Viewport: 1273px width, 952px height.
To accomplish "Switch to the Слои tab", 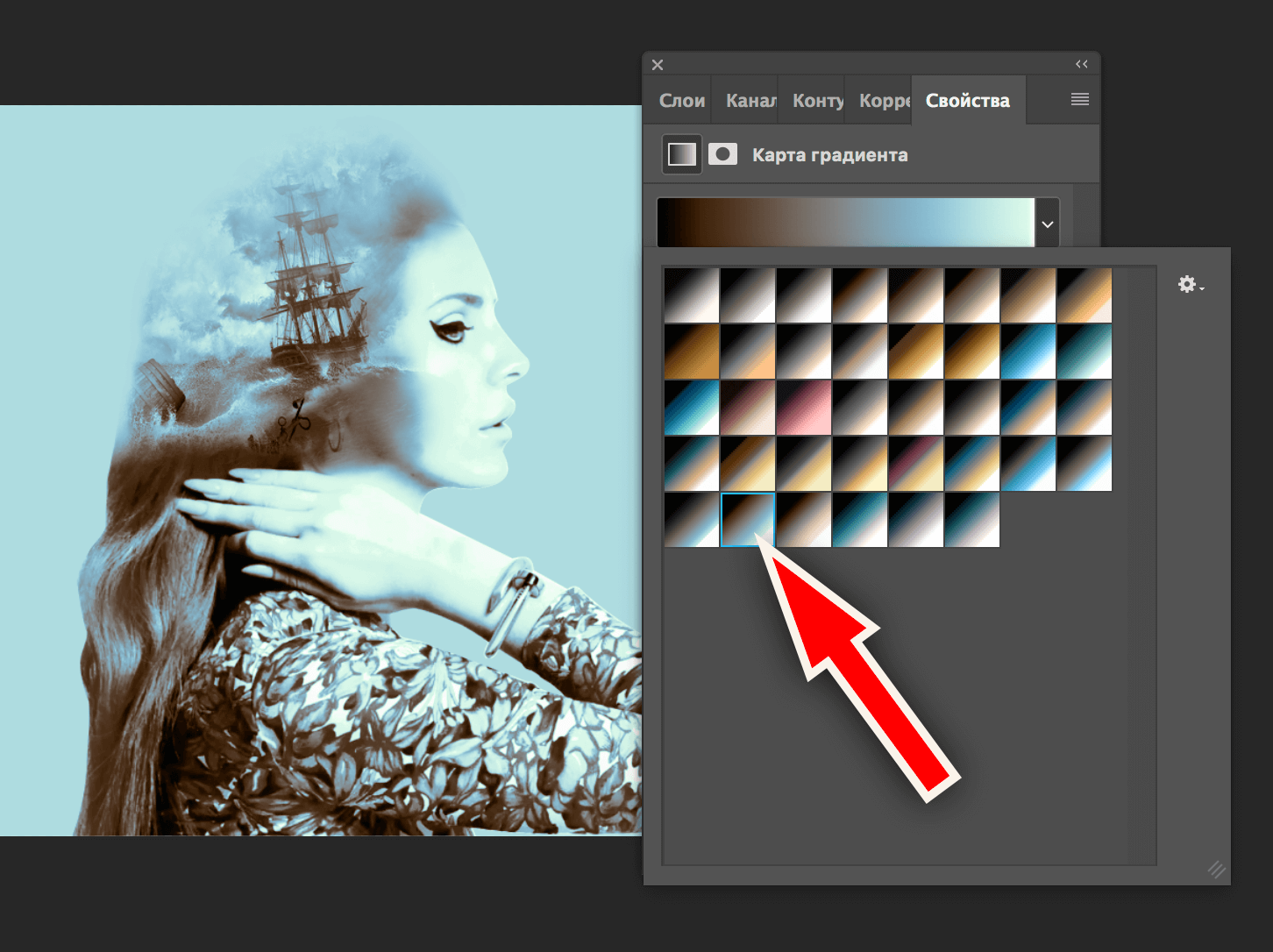I will click(681, 101).
